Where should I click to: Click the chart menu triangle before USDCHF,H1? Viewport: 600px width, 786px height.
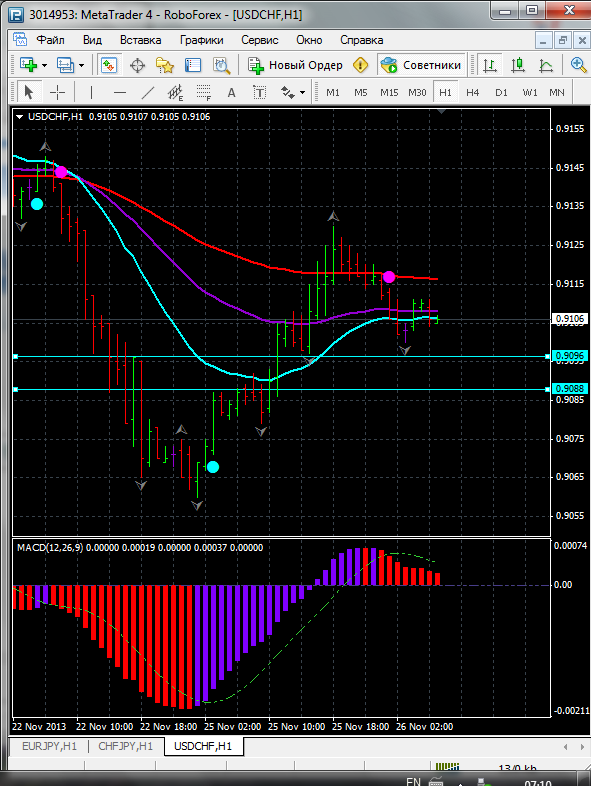pos(20,117)
